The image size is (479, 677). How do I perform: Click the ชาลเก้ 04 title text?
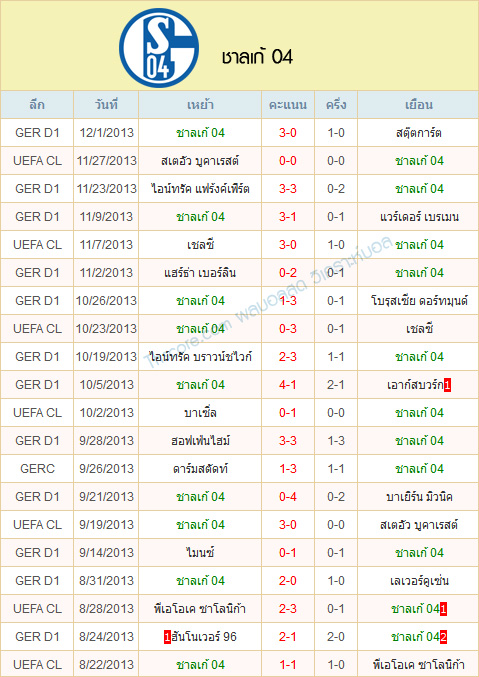257,57
